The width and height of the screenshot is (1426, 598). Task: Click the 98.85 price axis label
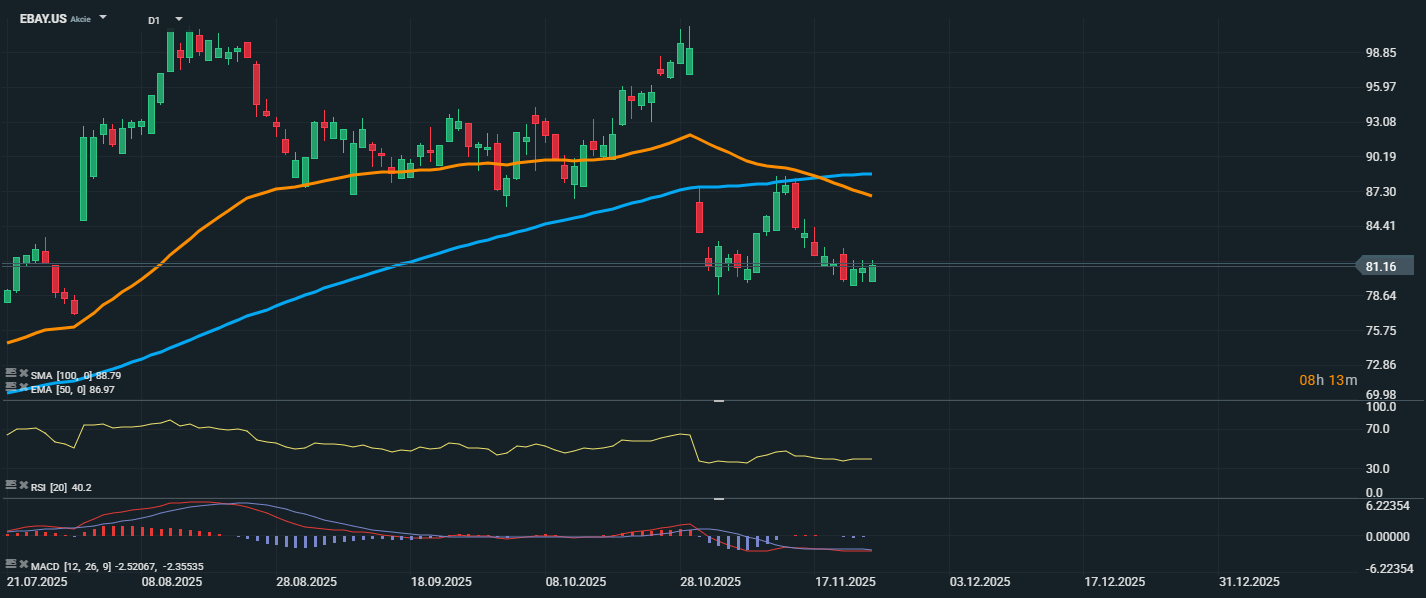click(x=1381, y=53)
